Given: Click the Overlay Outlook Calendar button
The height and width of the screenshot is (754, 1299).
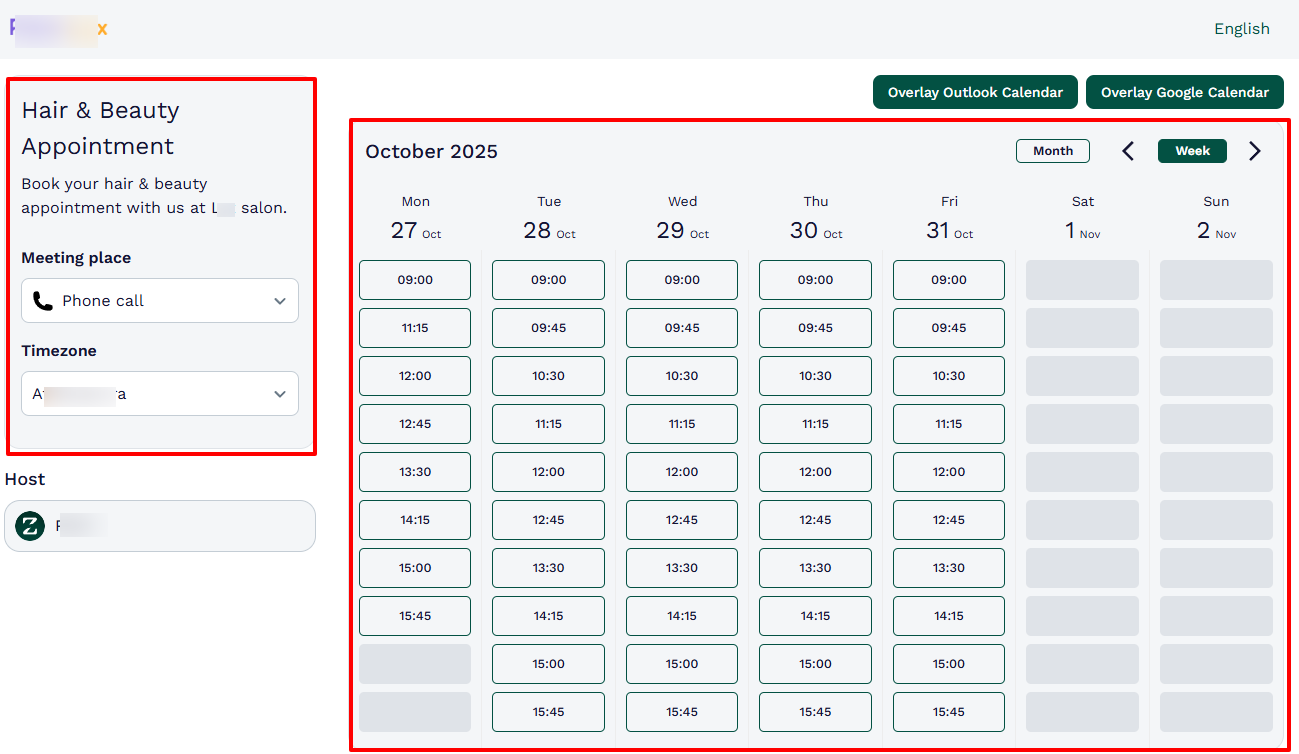Looking at the screenshot, I should click(x=975, y=92).
